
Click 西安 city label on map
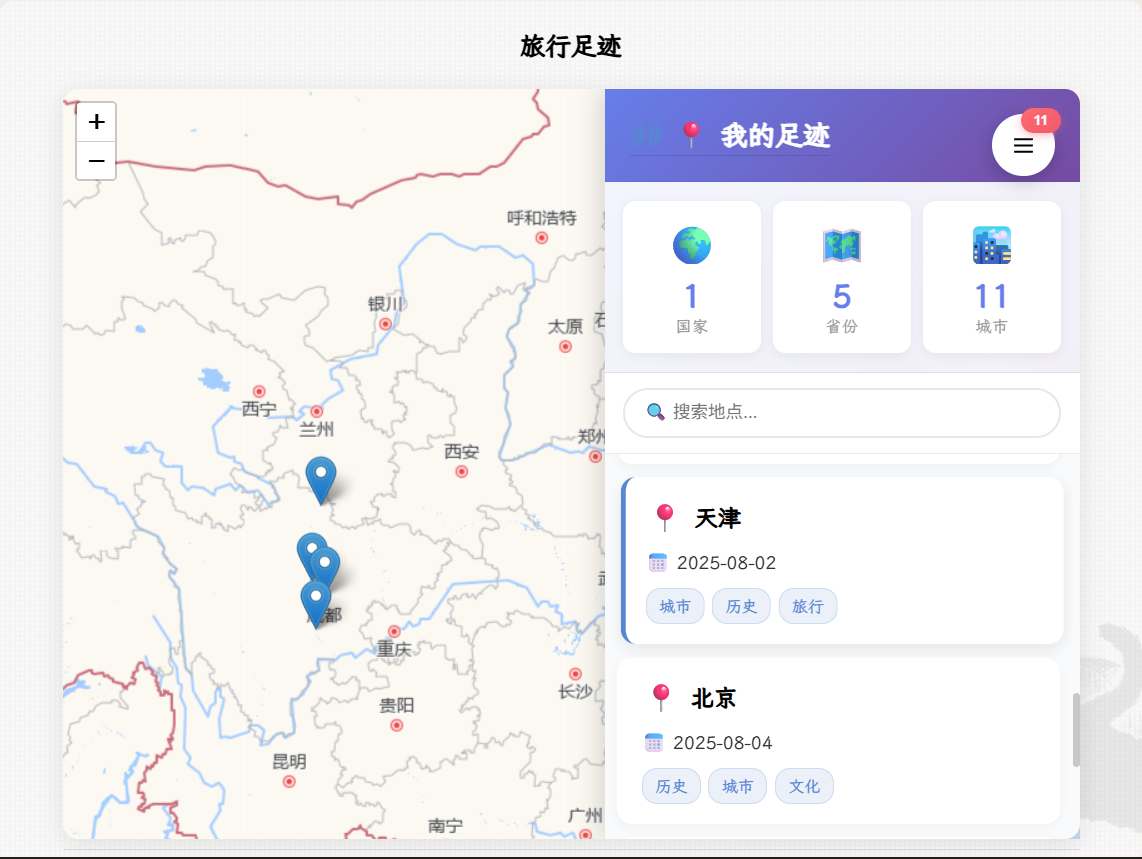coord(462,452)
